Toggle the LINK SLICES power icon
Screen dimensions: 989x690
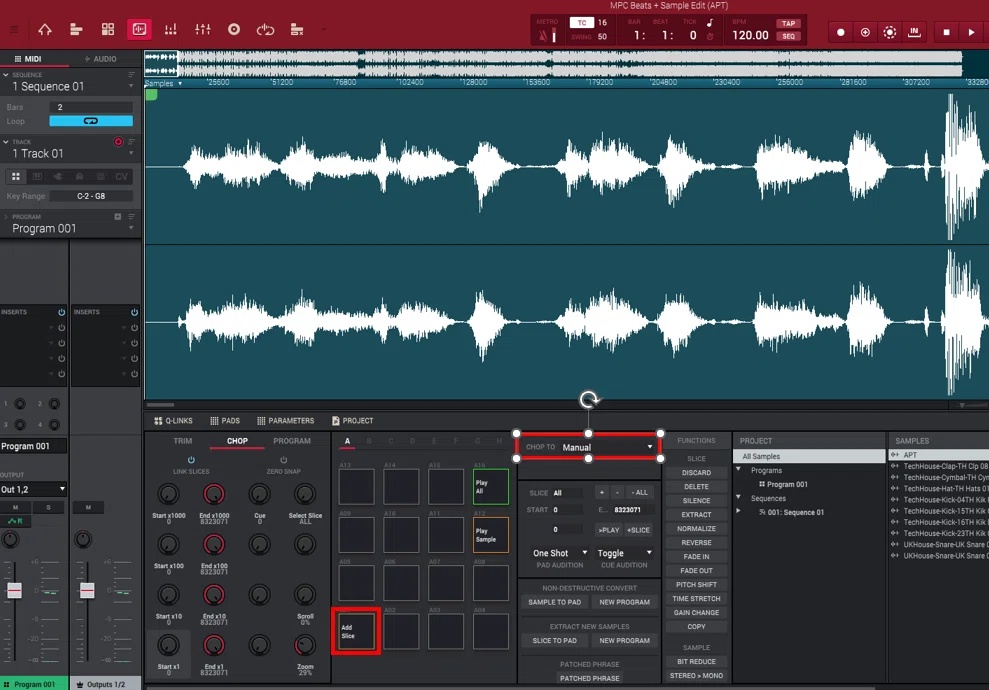pos(191,460)
